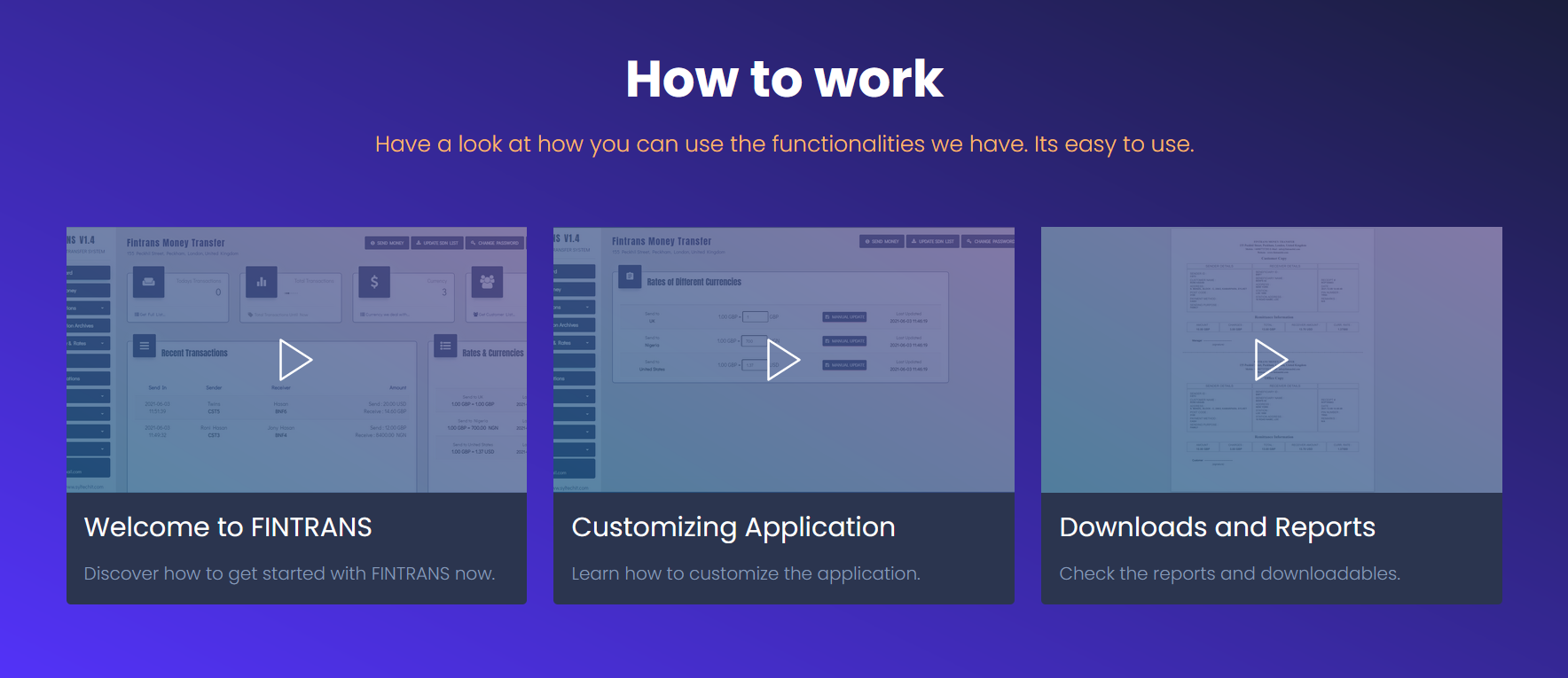
Task: Click Manual Update button in the Nigeria row
Action: coord(844,341)
